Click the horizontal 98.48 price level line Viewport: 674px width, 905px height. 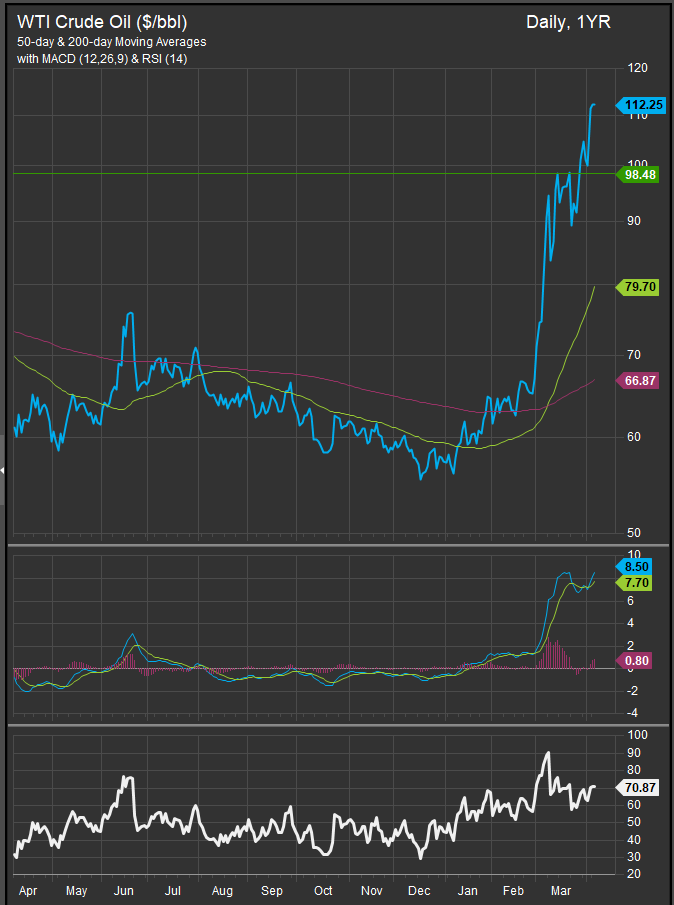pos(300,174)
